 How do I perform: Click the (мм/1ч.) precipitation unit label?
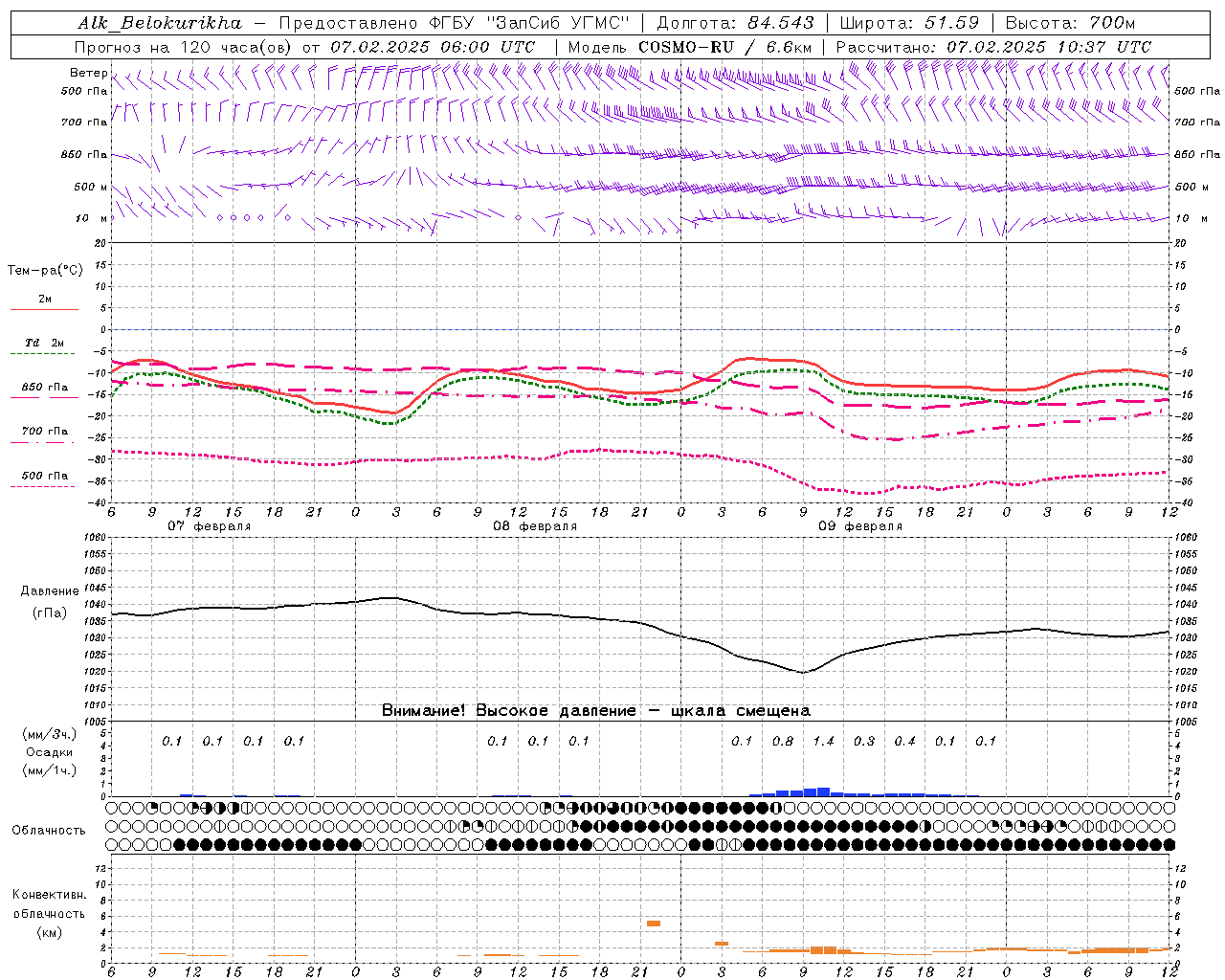pos(50,769)
